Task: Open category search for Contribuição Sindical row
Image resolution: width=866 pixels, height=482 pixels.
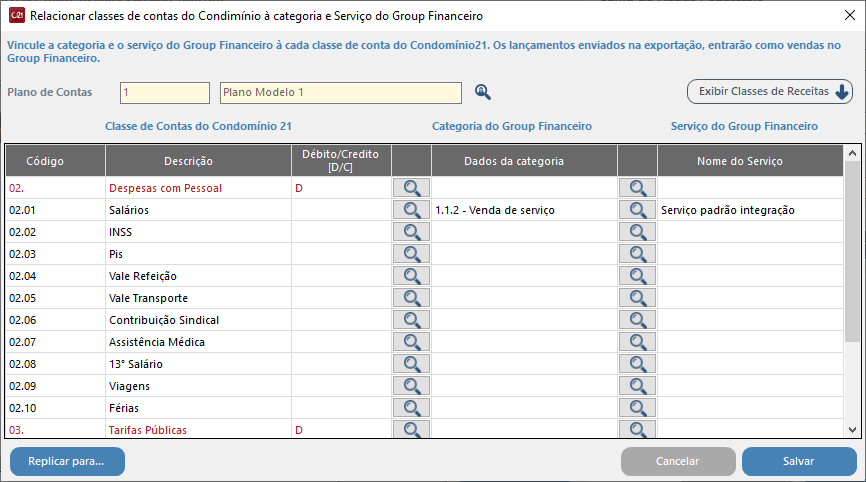Action: pyautogui.click(x=411, y=320)
